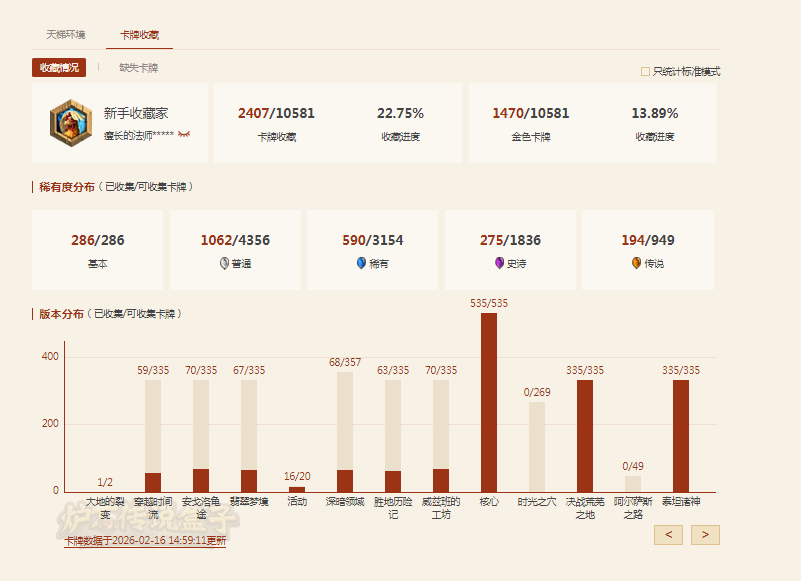Select the 卡牌收藏 tab
The height and width of the screenshot is (581, 801).
point(139,34)
